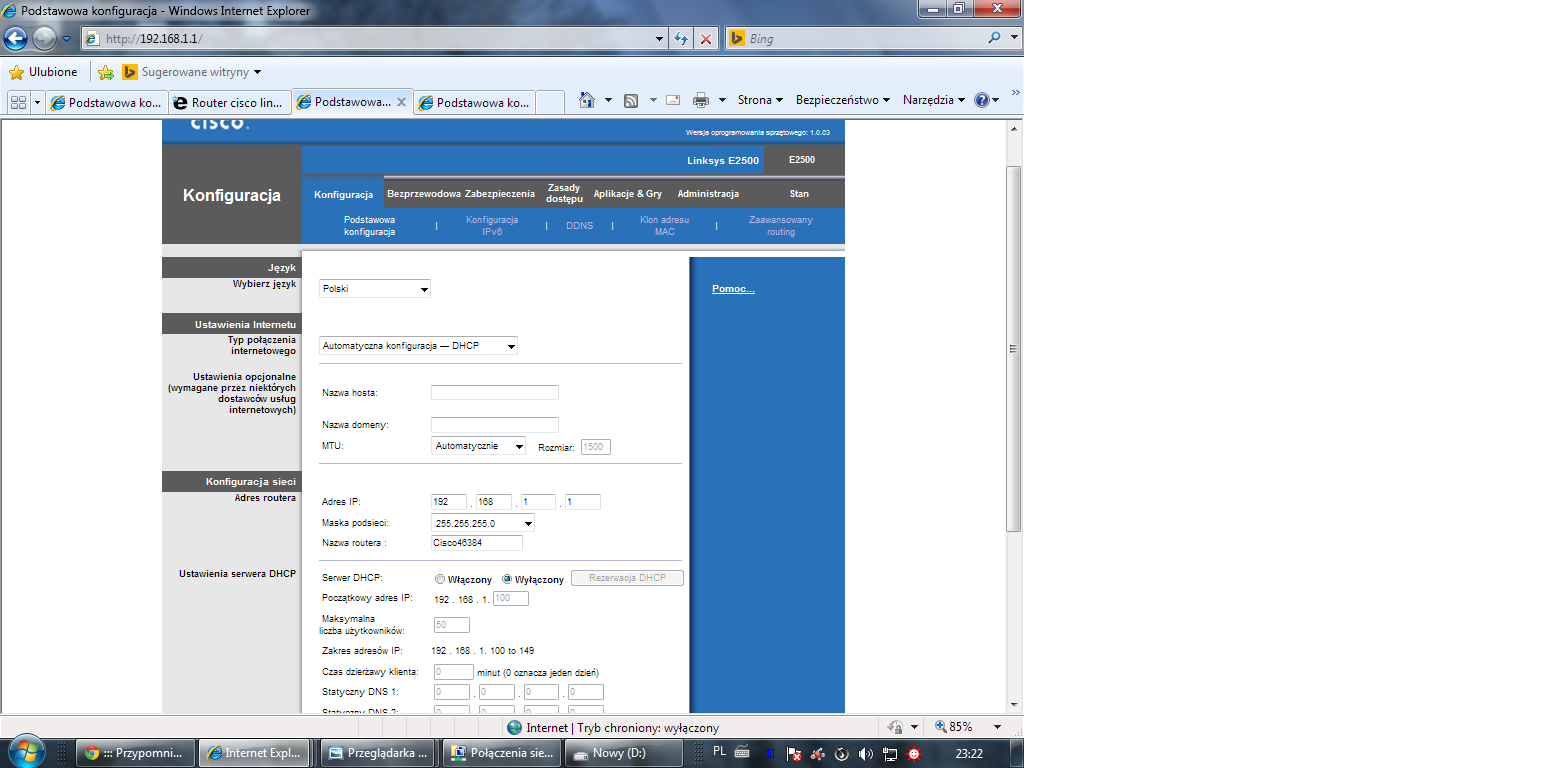Viewport: 1546px width, 768px height.
Task: Click the Rezerwacja DHCP button
Action: (x=627, y=578)
